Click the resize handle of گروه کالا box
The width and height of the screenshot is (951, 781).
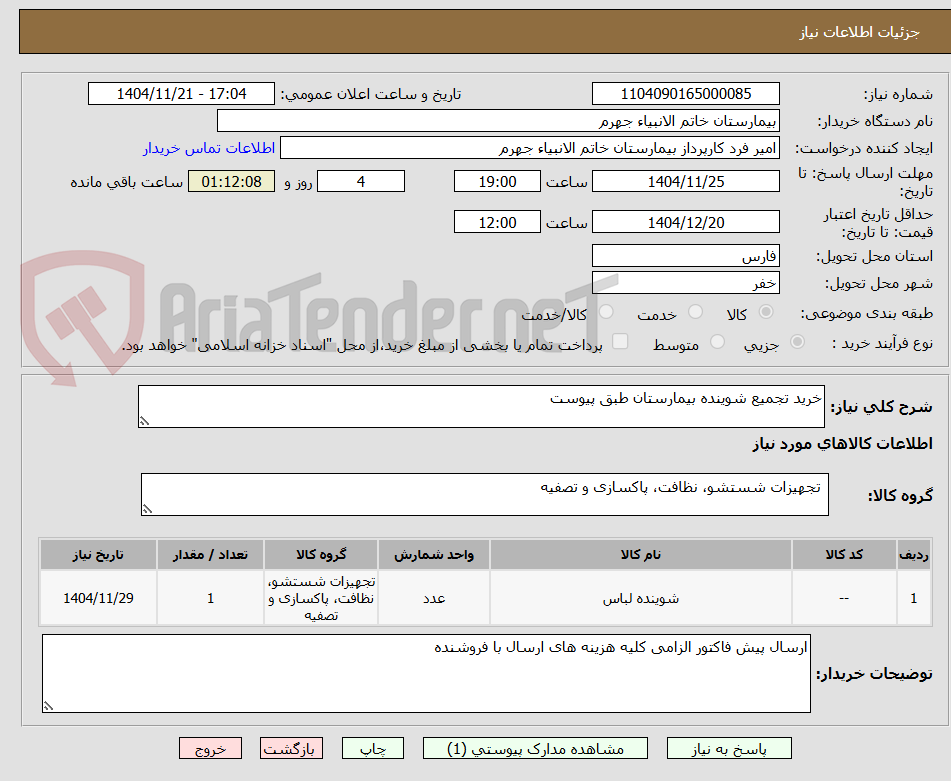tap(147, 509)
